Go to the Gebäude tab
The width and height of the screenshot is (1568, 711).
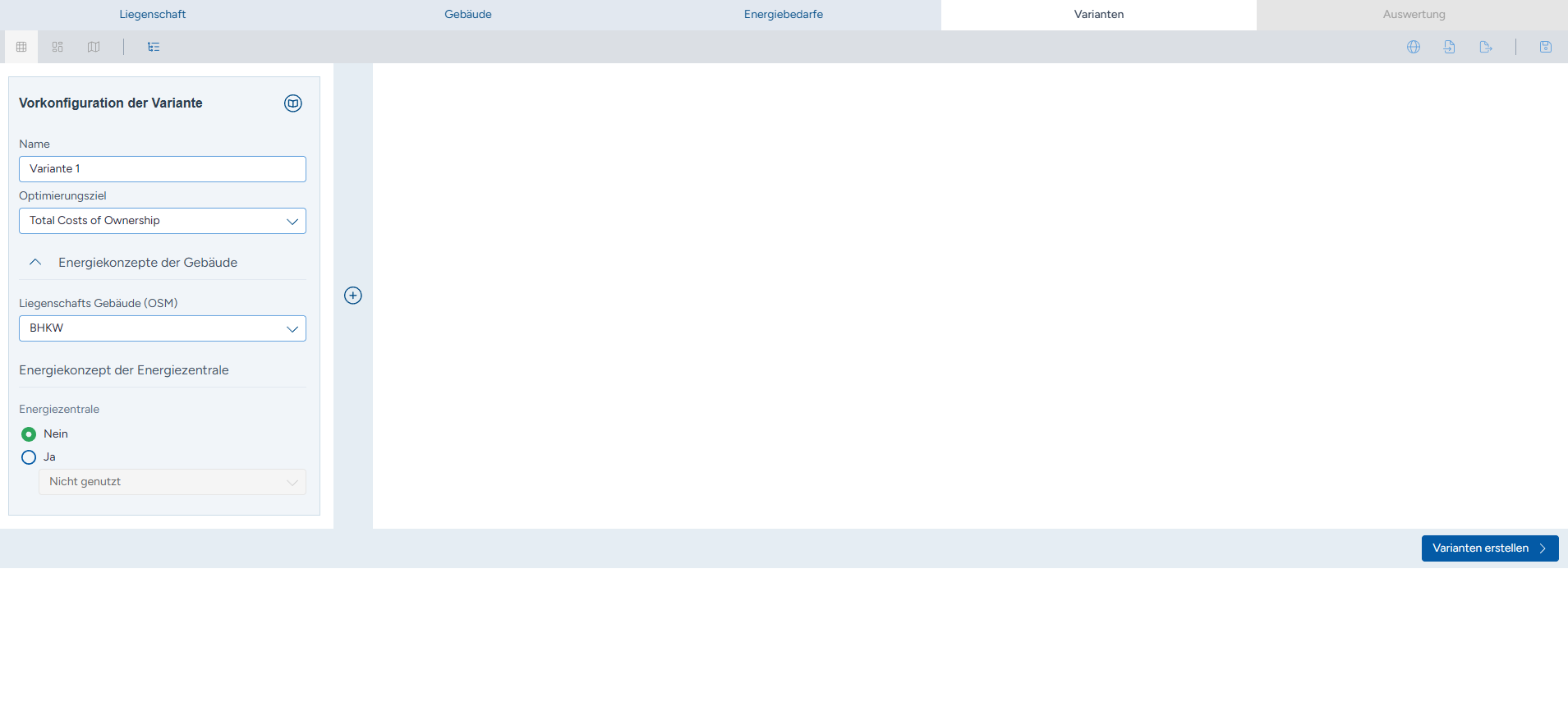[468, 15]
